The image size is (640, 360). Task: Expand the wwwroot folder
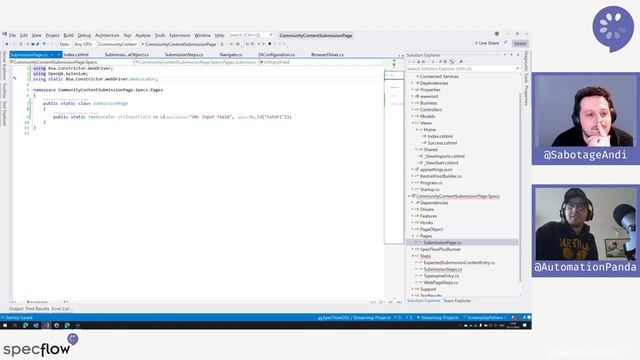[412, 96]
